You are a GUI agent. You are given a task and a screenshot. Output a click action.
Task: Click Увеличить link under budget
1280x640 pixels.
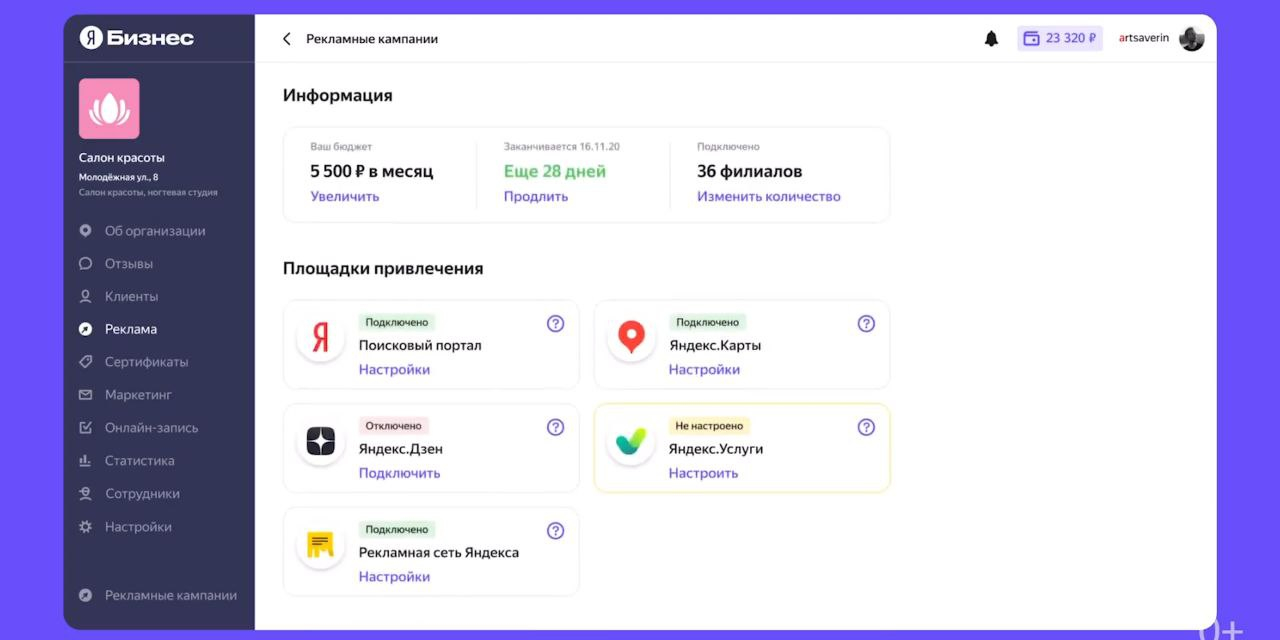[345, 197]
